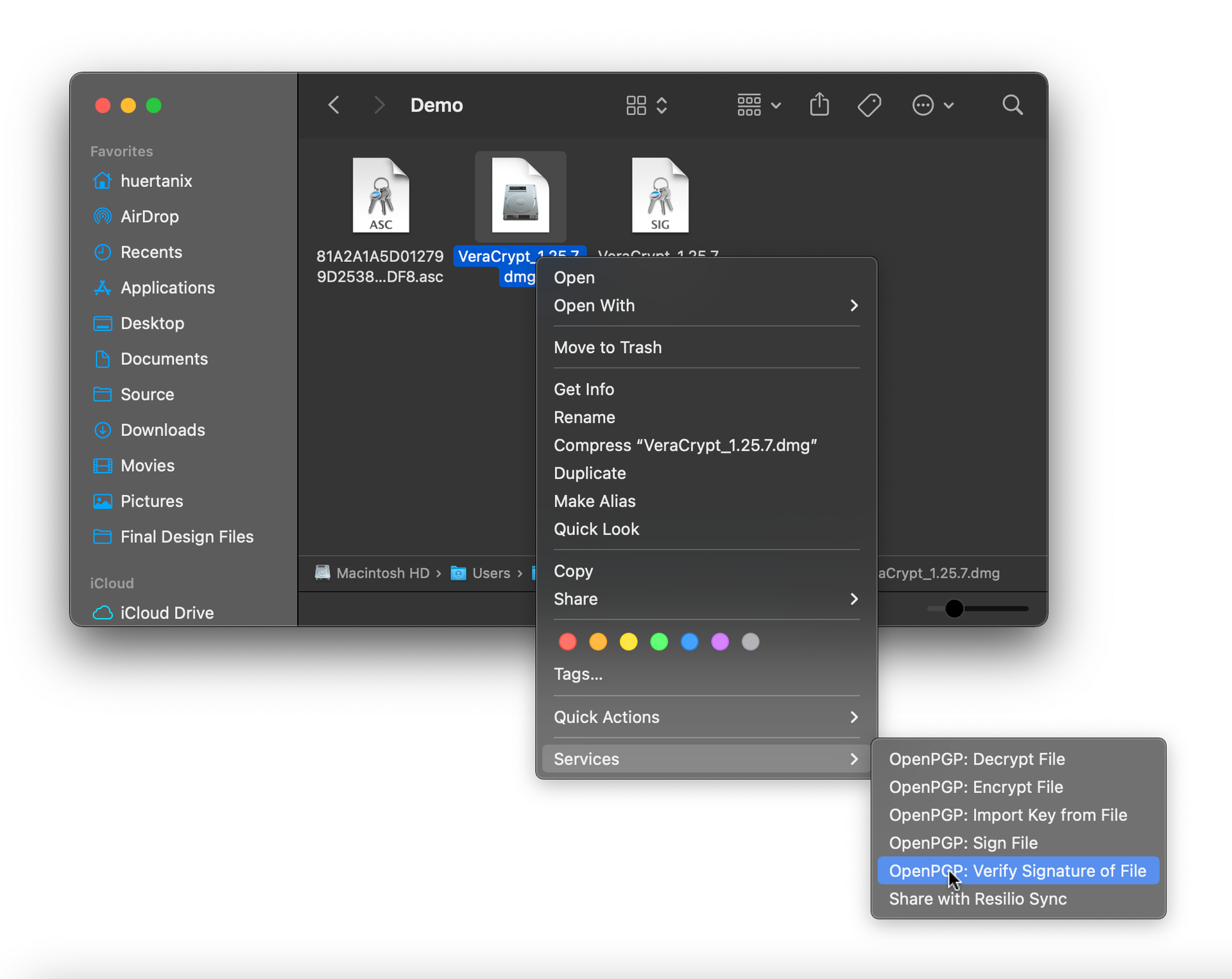The width and height of the screenshot is (1232, 979).
Task: Adjust the icon size slider
Action: pyautogui.click(x=977, y=609)
